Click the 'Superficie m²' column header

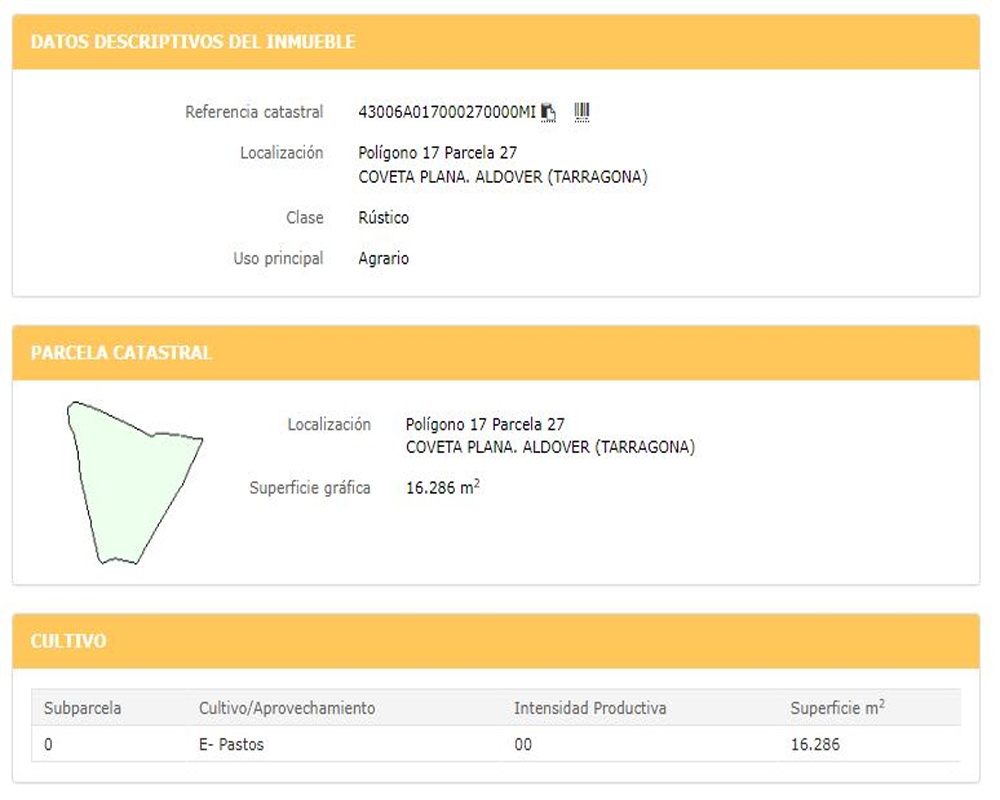[837, 708]
